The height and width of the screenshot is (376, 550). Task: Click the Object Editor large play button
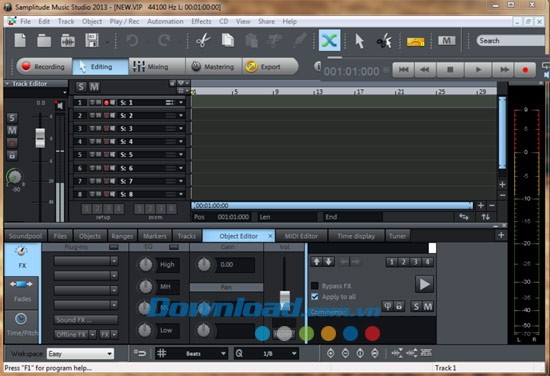coord(424,284)
